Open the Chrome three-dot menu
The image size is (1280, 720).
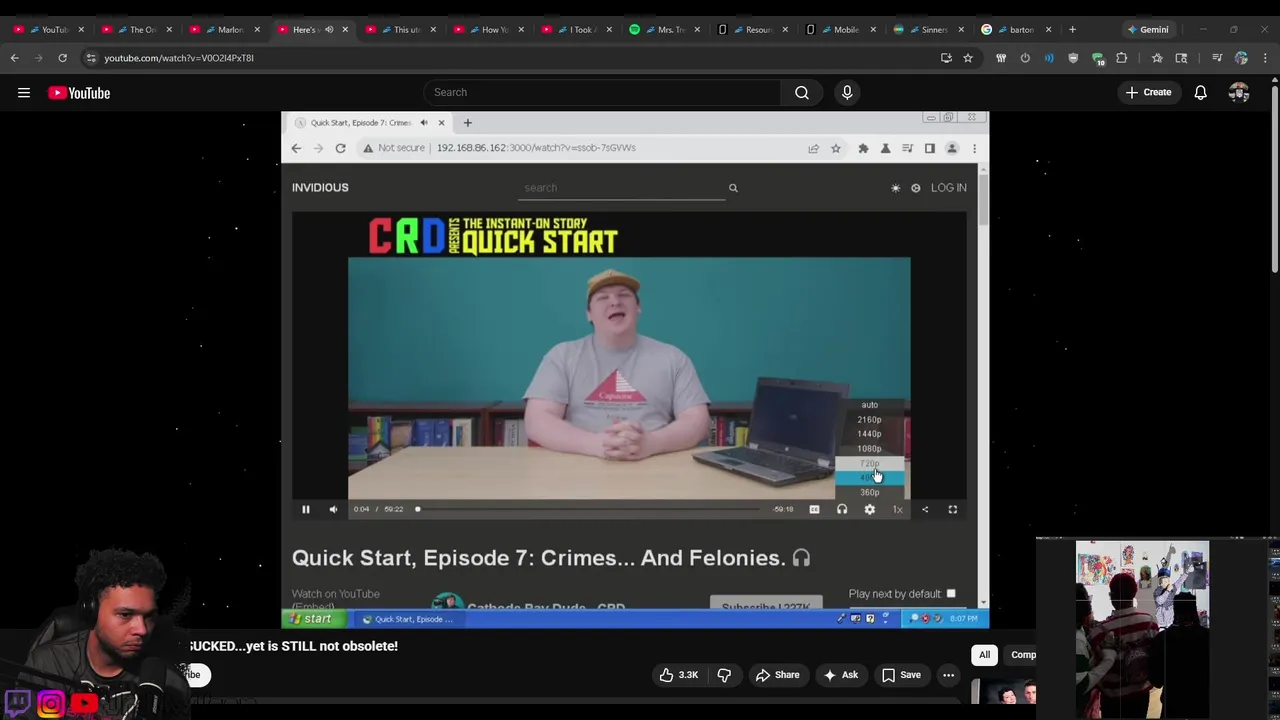1265,58
